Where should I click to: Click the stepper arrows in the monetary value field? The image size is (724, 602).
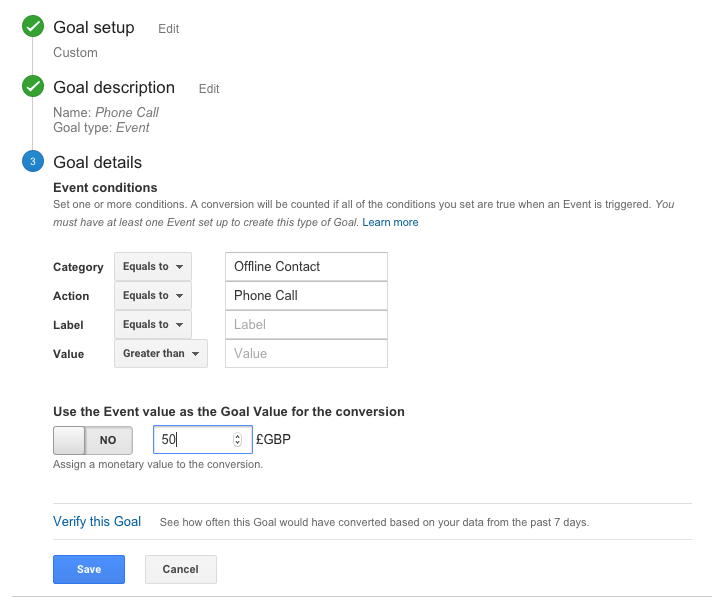237,439
